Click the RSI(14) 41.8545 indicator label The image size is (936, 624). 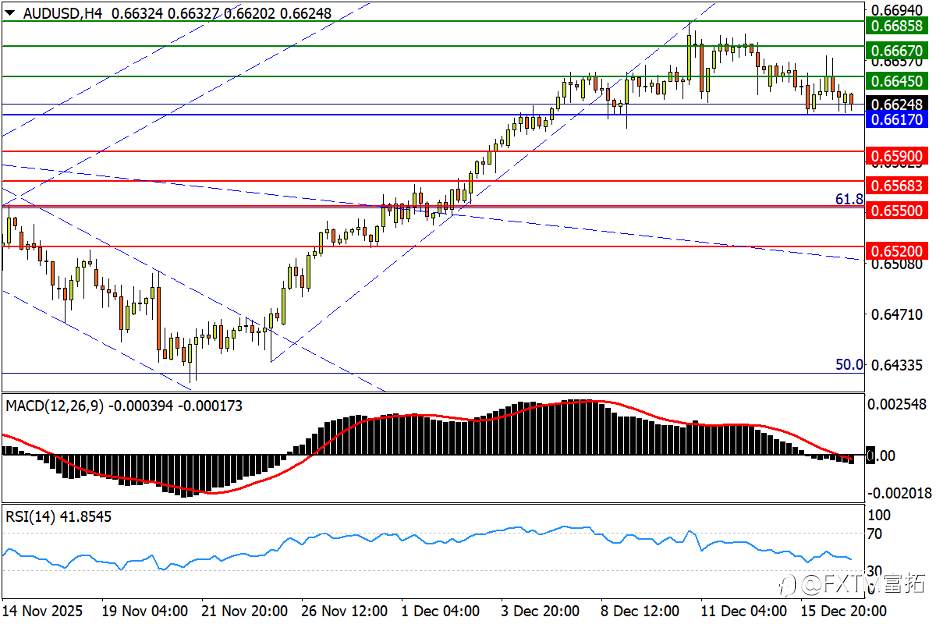pyautogui.click(x=58, y=517)
